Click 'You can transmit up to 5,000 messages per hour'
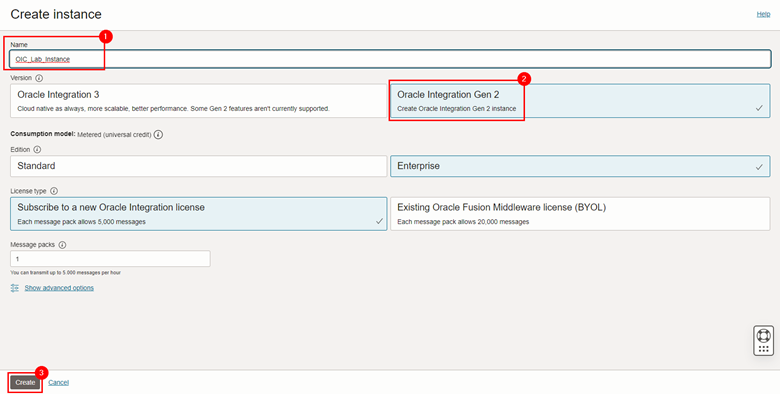Viewport: 780px width, 394px height. (66, 273)
